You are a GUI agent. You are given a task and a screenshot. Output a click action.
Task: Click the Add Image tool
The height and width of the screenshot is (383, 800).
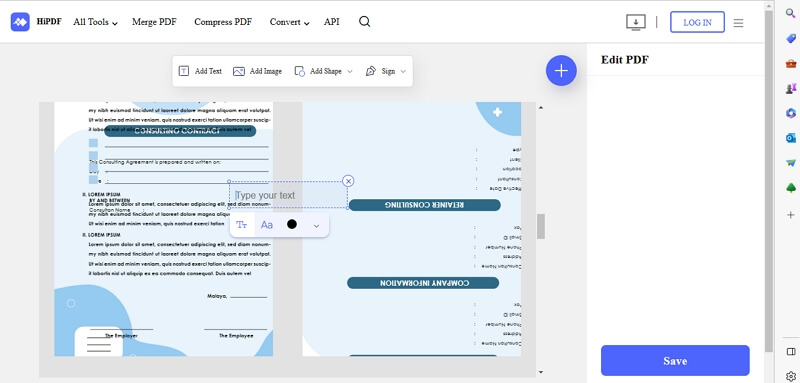pos(258,71)
